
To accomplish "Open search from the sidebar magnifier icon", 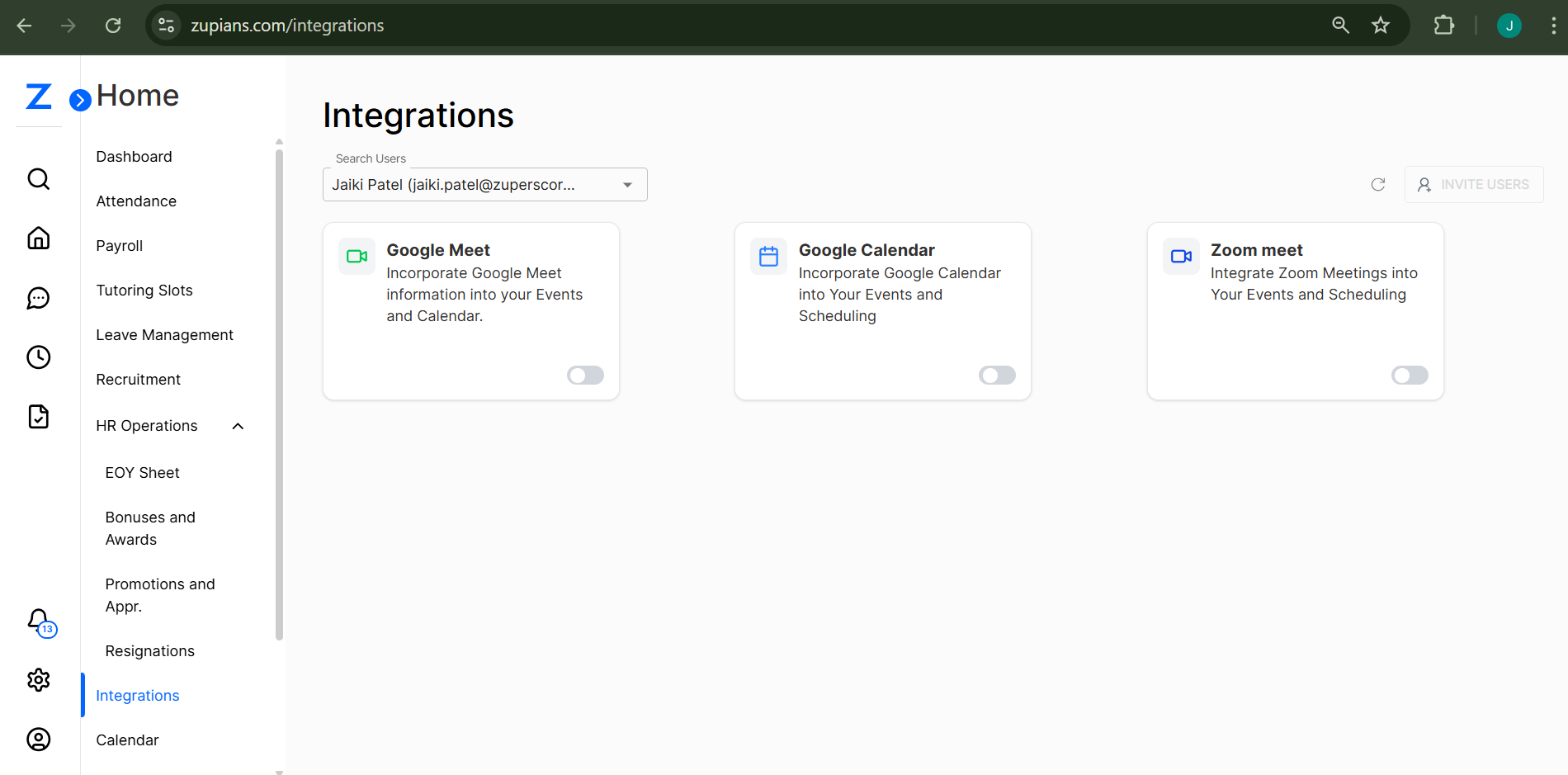I will [38, 178].
